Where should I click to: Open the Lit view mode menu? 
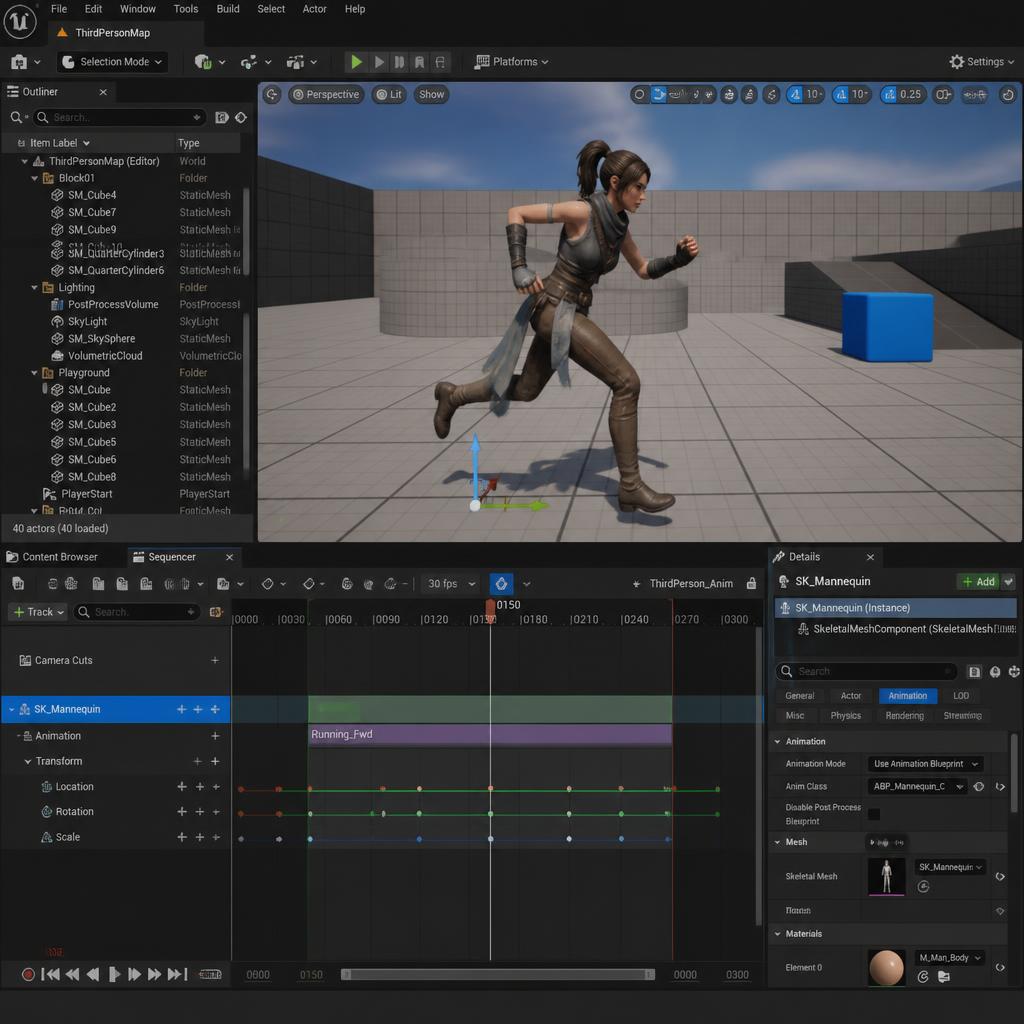coord(389,95)
